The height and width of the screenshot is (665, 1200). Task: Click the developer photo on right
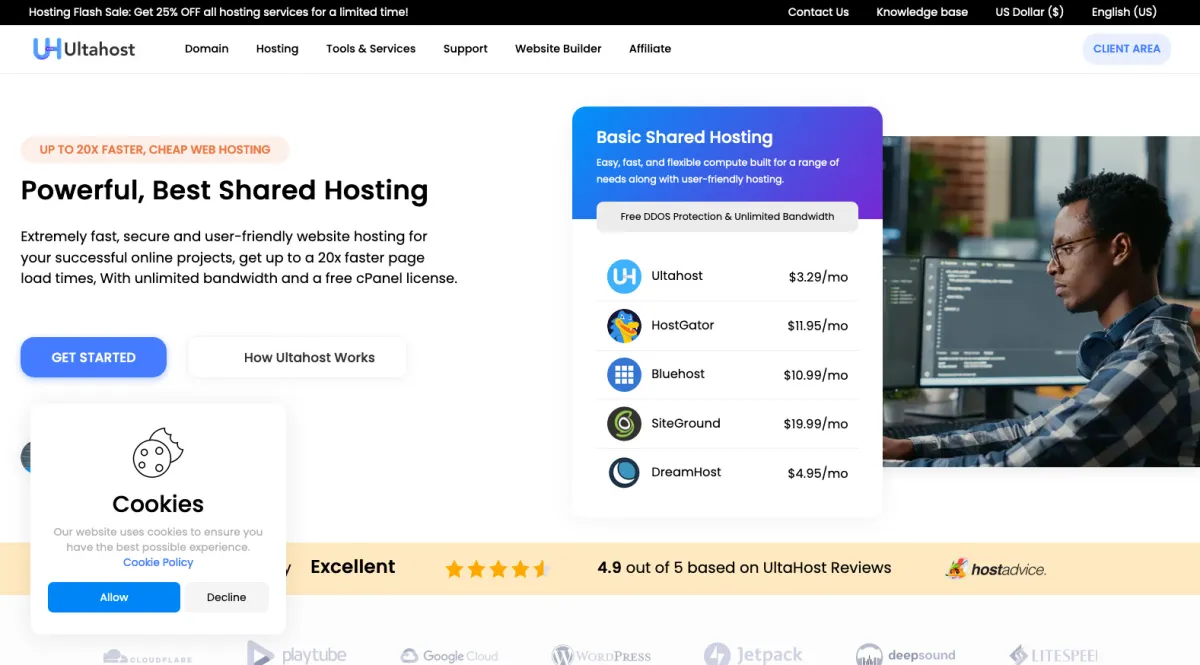pos(1041,301)
